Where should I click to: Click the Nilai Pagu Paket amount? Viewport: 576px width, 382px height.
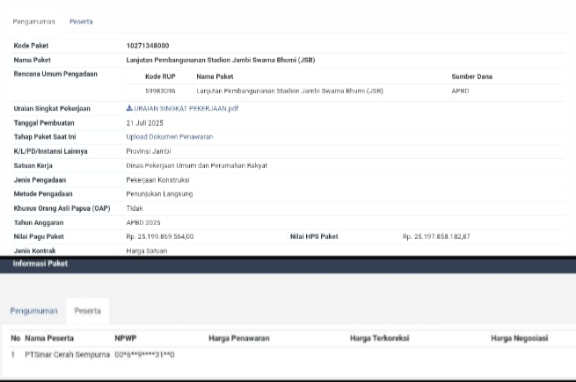tap(160, 237)
